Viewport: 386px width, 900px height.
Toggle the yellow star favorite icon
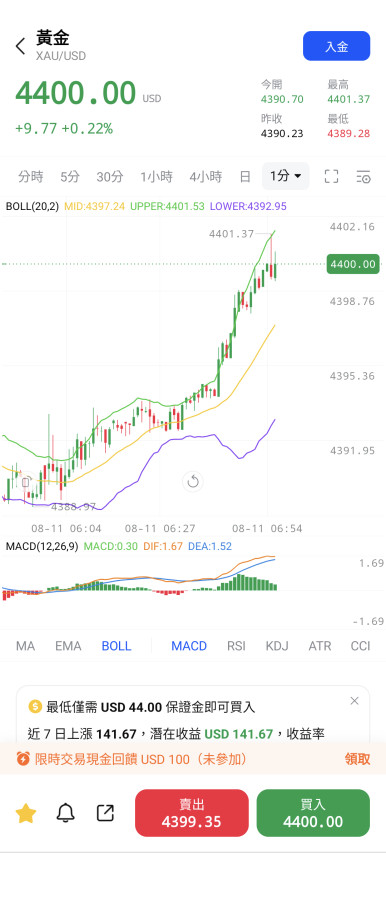pos(26,813)
